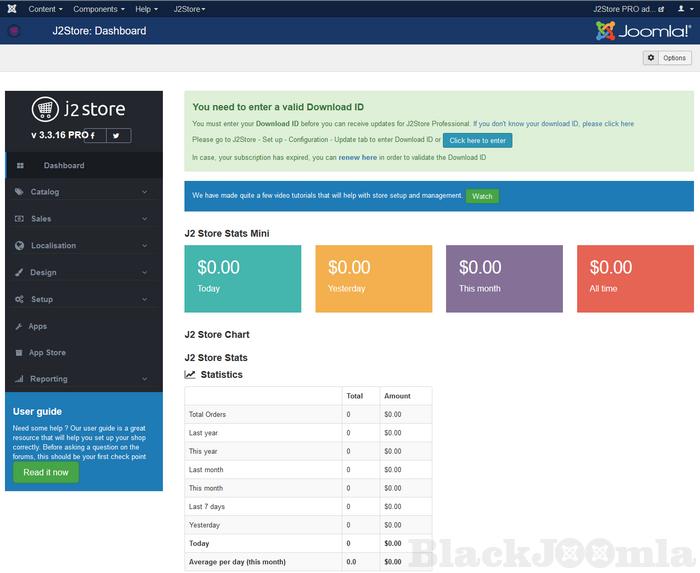Image resolution: width=700 pixels, height=573 pixels.
Task: Expand the Catalog sidebar section chevron
Action: point(145,192)
